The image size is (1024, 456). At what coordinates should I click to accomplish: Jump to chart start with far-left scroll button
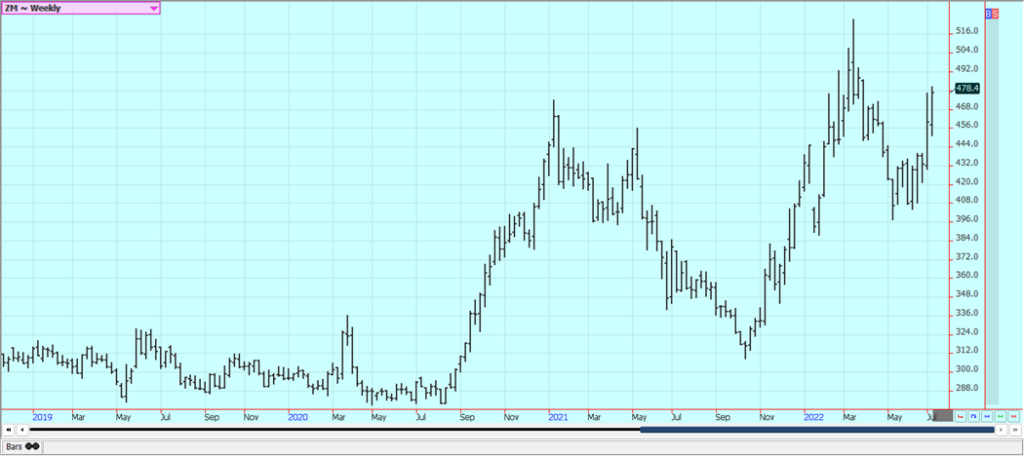click(x=8, y=430)
